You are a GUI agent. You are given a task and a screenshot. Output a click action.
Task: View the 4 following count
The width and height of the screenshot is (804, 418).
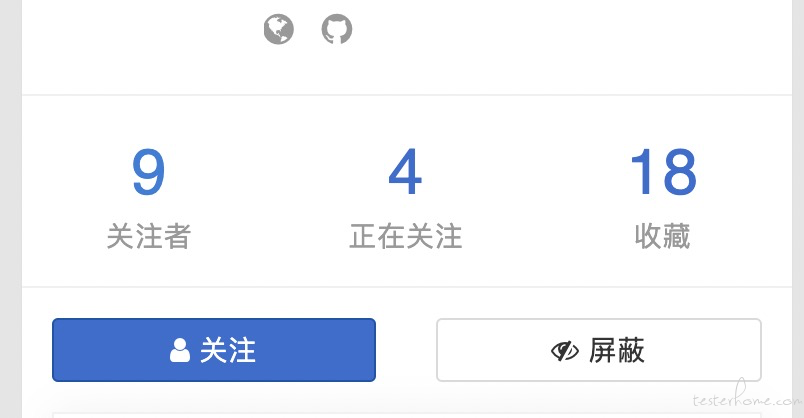tap(405, 172)
